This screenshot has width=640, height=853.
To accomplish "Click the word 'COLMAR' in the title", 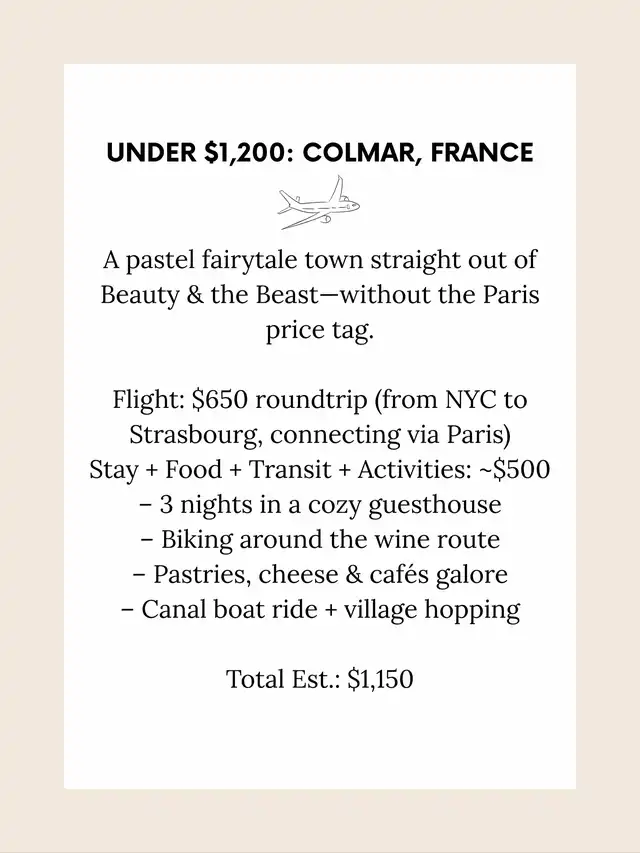I will coord(360,152).
